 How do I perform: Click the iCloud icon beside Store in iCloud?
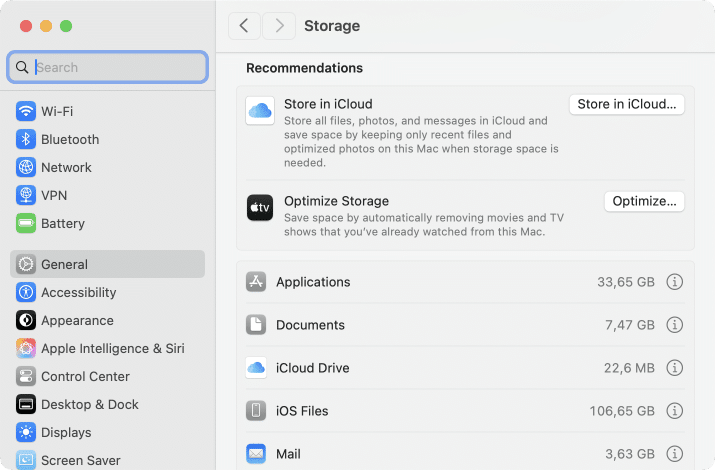pyautogui.click(x=260, y=110)
